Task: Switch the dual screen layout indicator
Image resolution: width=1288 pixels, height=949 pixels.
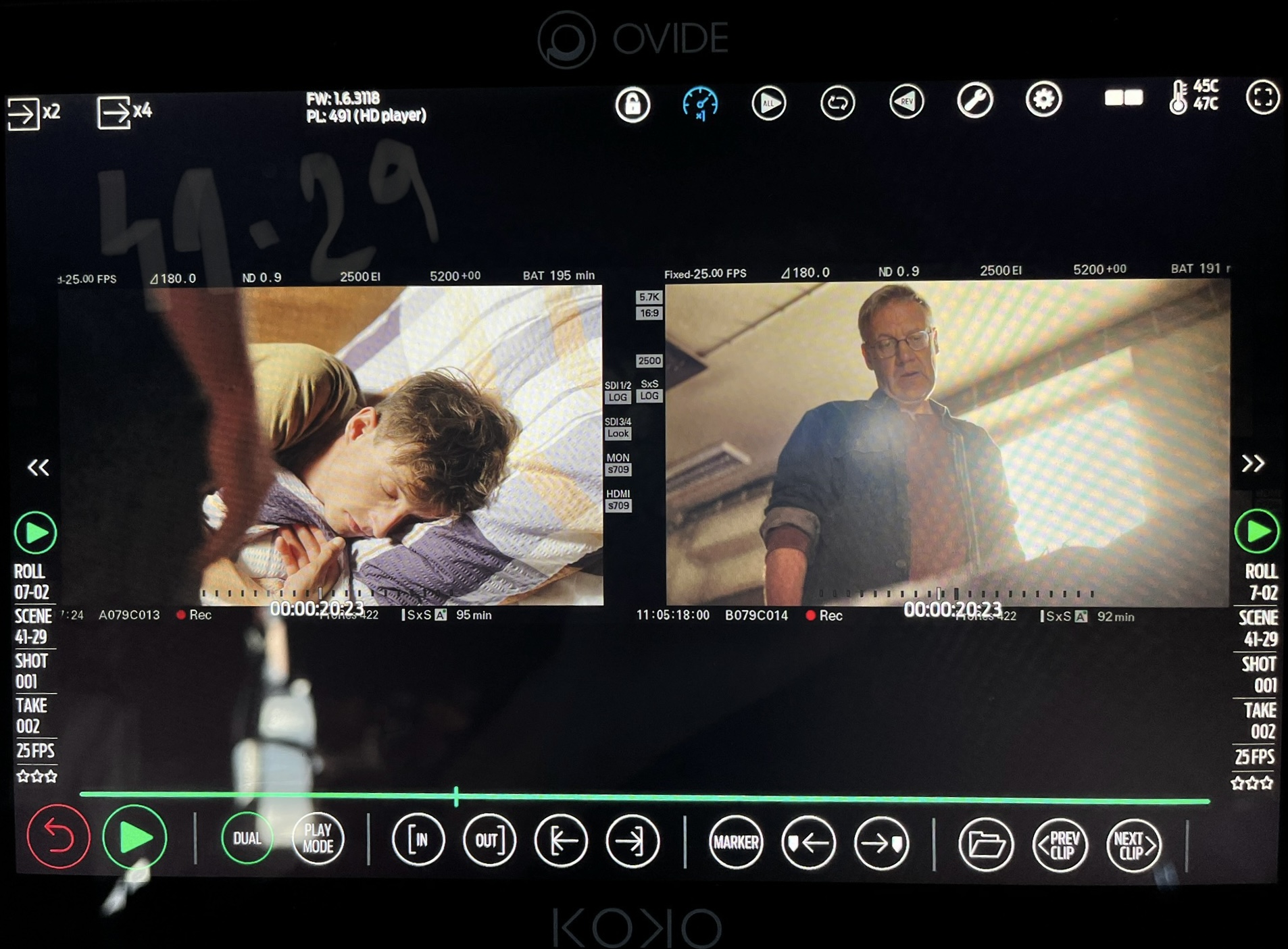Action: [1123, 99]
